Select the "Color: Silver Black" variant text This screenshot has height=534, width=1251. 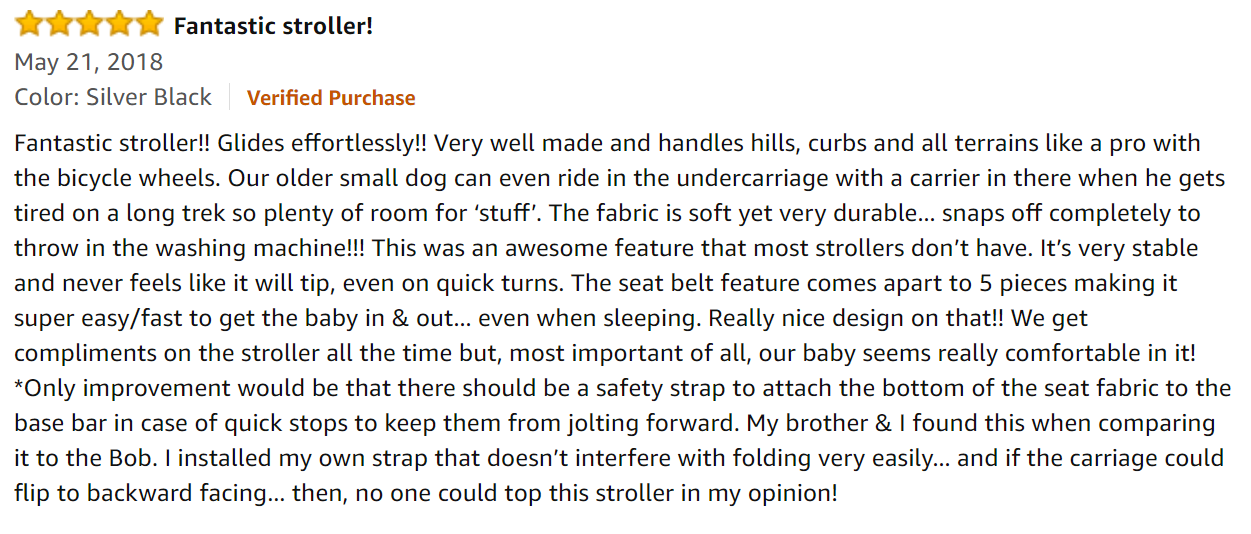(113, 97)
